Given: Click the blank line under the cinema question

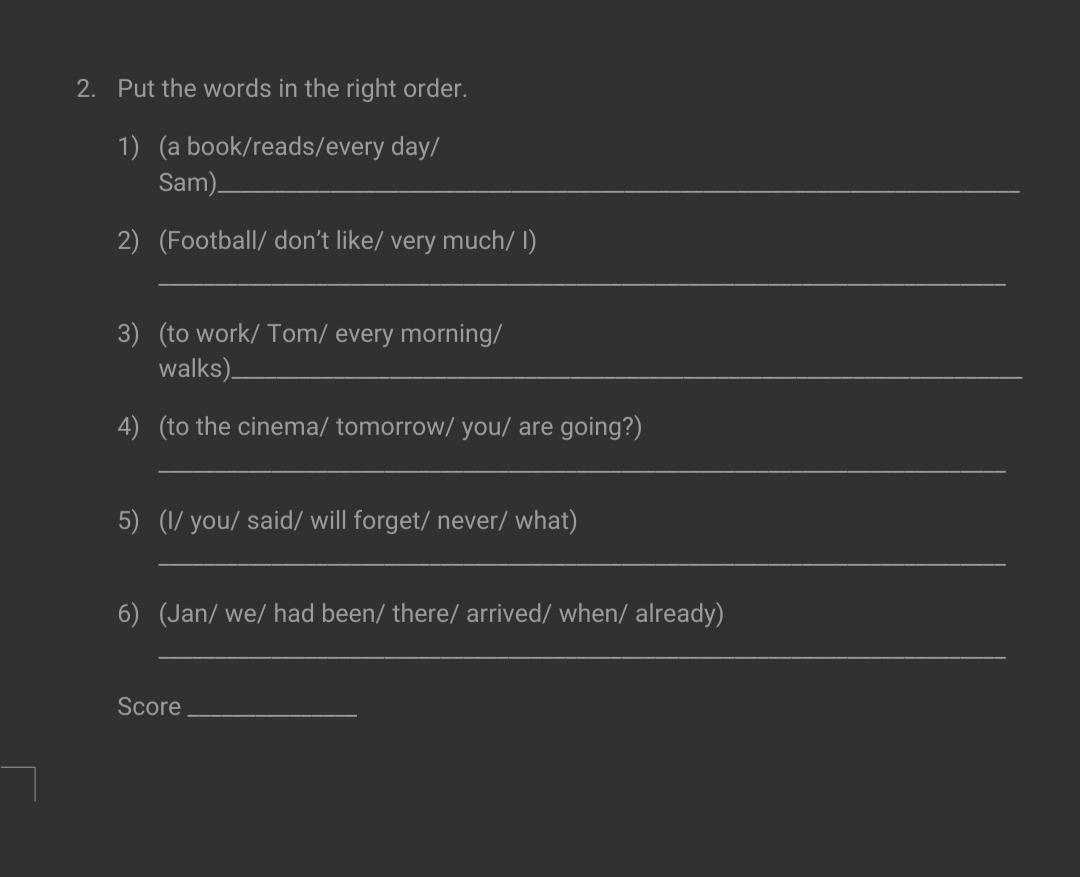Looking at the screenshot, I should (x=582, y=467).
